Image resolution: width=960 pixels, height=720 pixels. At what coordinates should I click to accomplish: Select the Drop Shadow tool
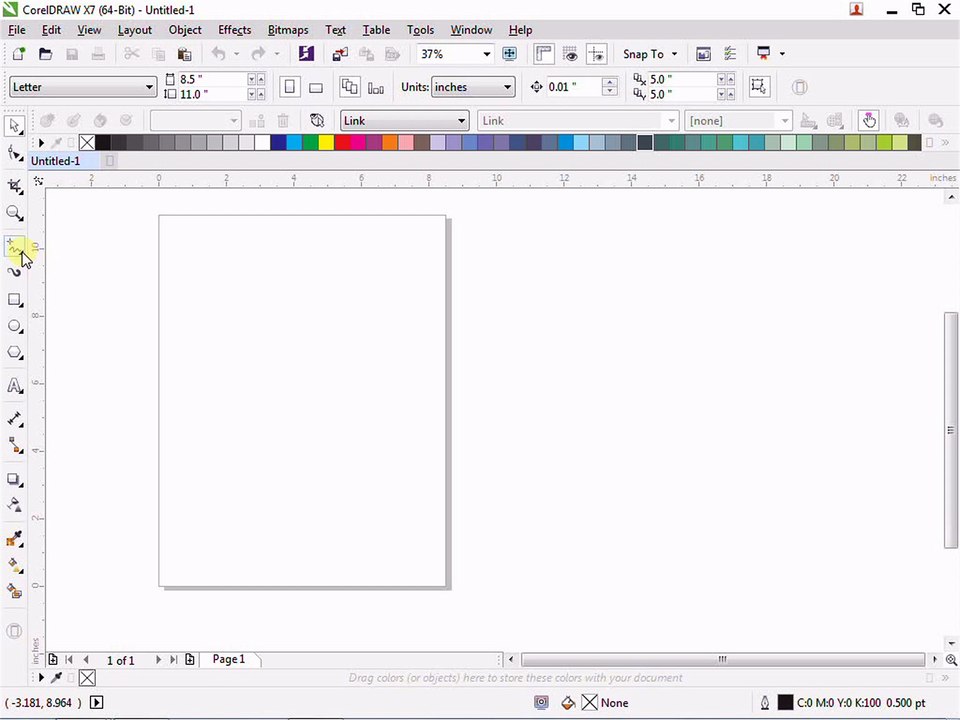pos(15,479)
